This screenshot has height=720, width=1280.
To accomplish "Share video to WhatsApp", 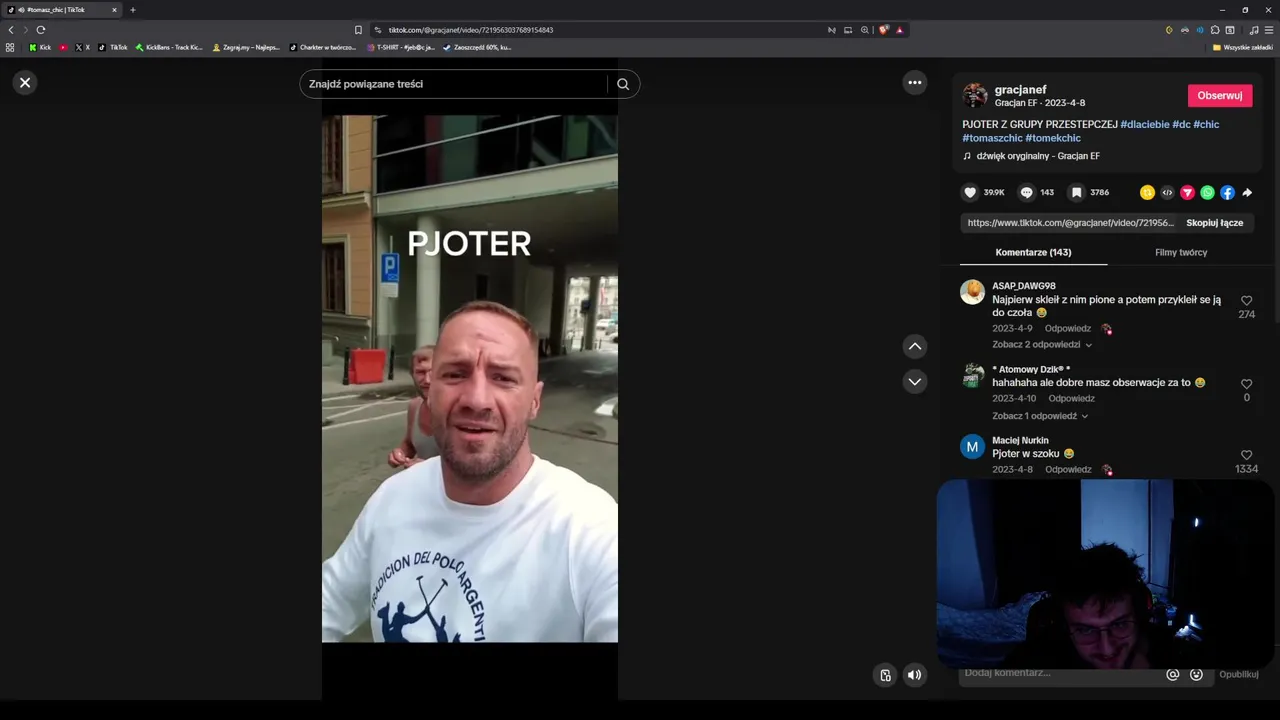I will click(x=1207, y=192).
